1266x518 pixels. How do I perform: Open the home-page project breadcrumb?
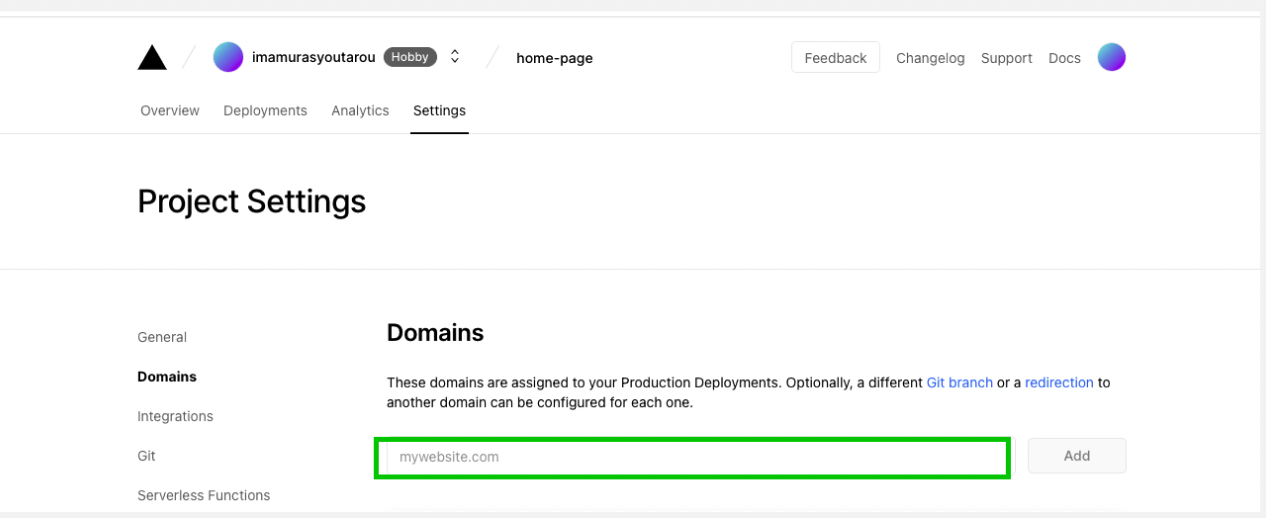(554, 58)
